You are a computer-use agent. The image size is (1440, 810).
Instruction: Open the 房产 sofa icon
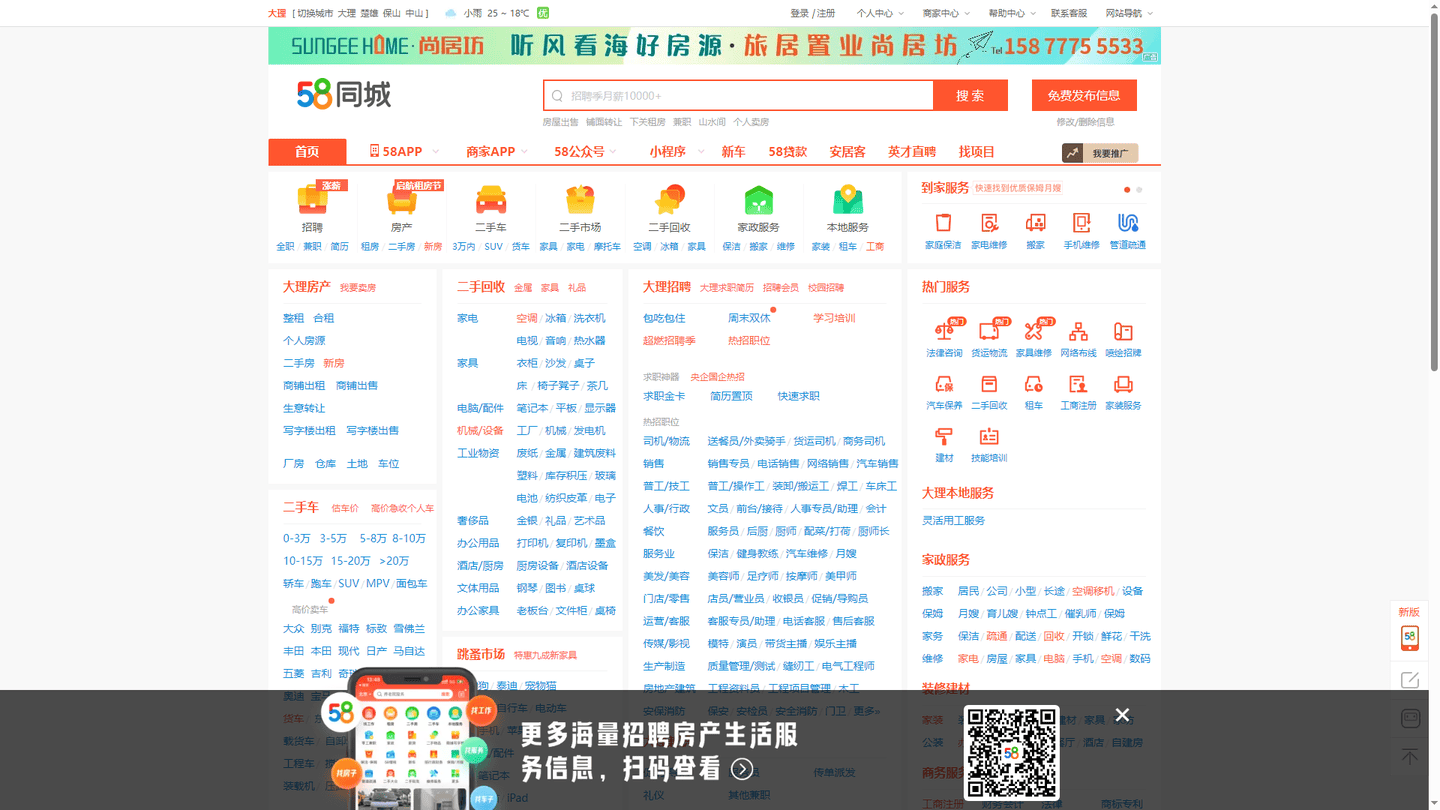[402, 200]
